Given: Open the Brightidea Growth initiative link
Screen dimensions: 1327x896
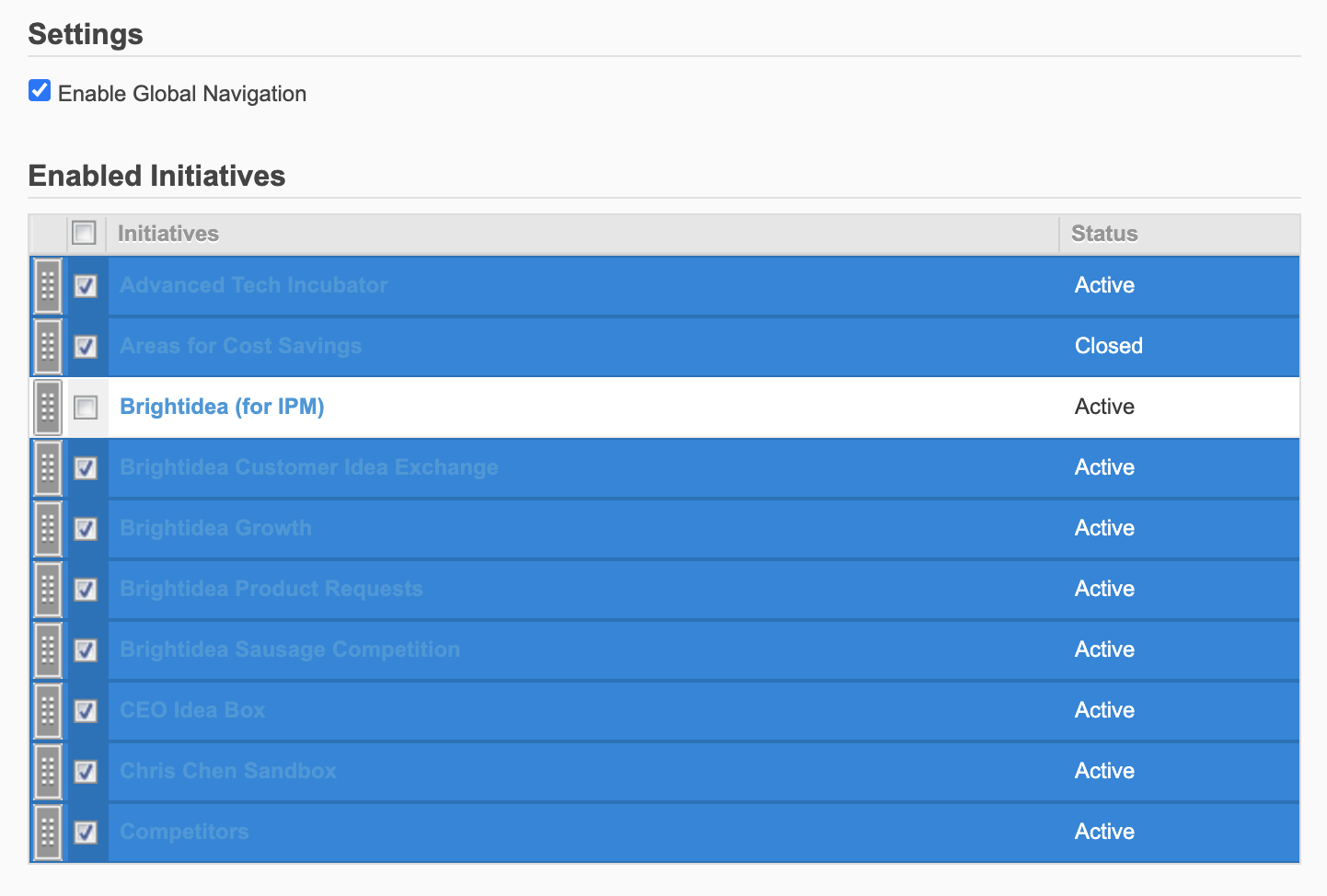Looking at the screenshot, I should 215,528.
